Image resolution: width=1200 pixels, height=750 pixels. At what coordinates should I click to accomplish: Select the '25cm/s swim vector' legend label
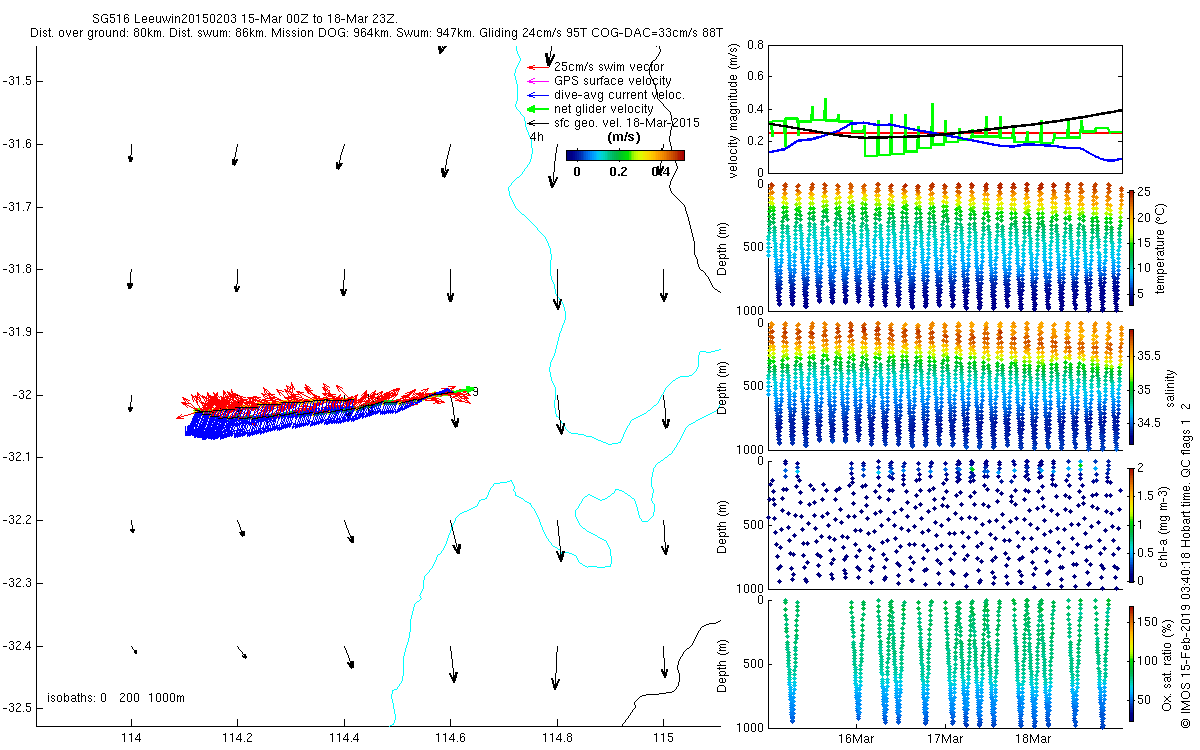pyautogui.click(x=607, y=67)
